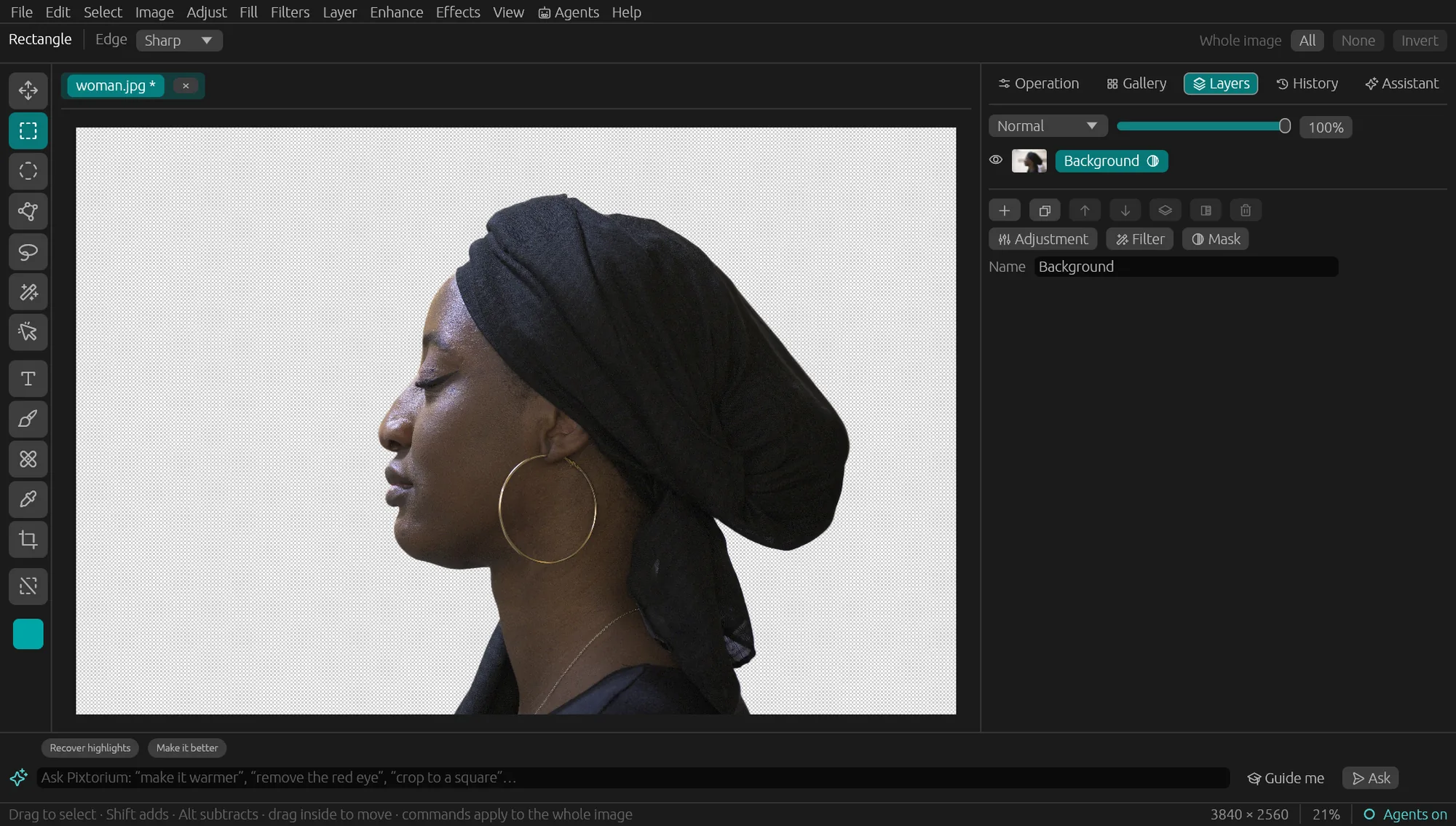Switch to the Gallery tab

(x=1136, y=84)
